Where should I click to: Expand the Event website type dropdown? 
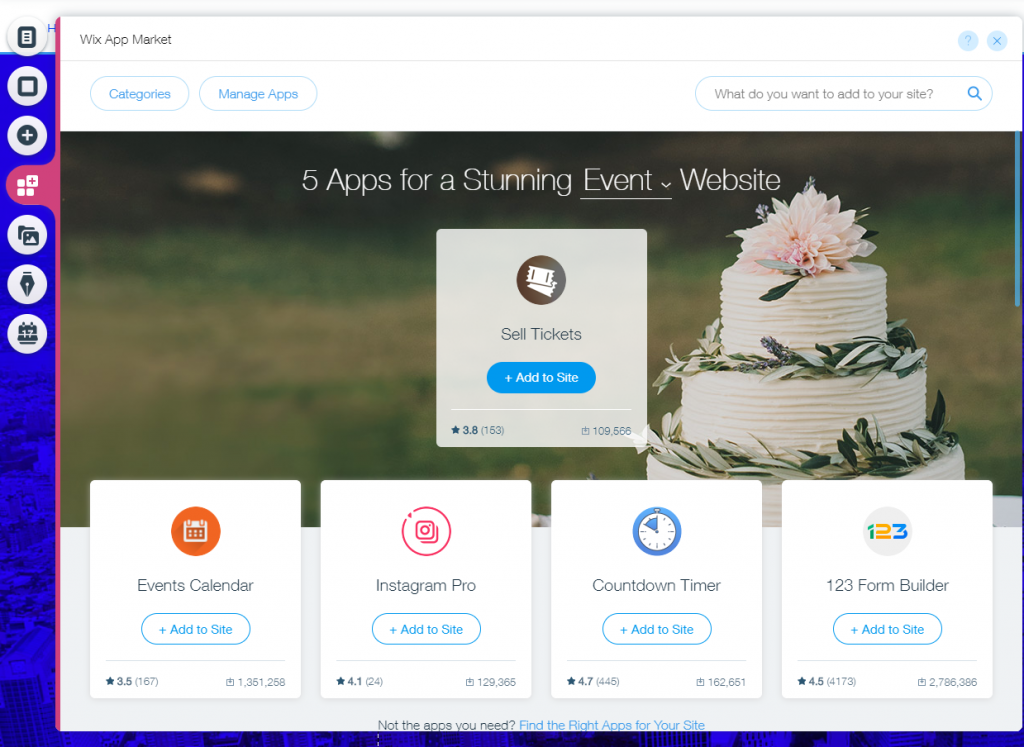(x=625, y=181)
